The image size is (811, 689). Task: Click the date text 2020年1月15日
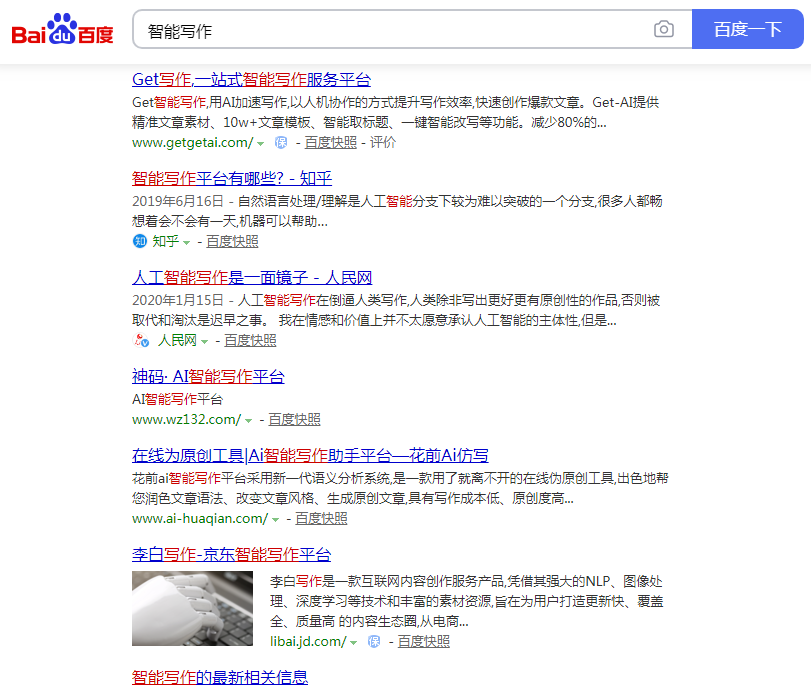click(x=177, y=301)
